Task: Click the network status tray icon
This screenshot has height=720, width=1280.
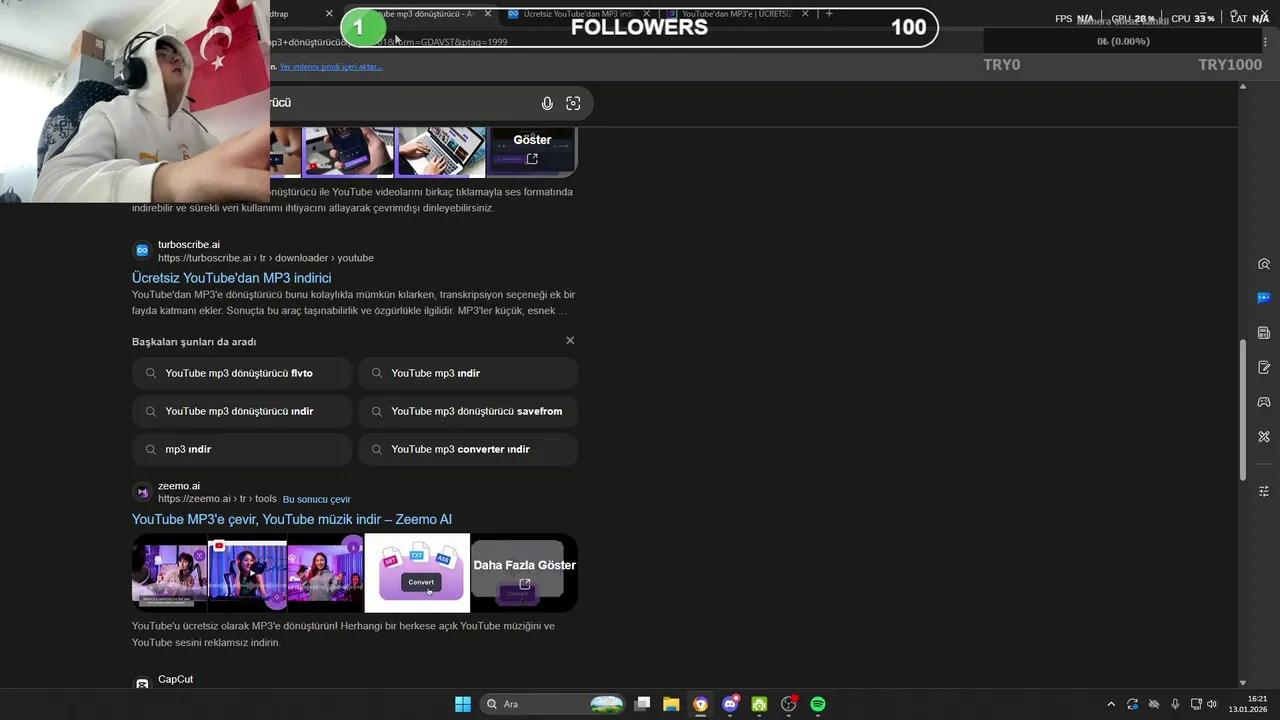Action: tap(1154, 704)
